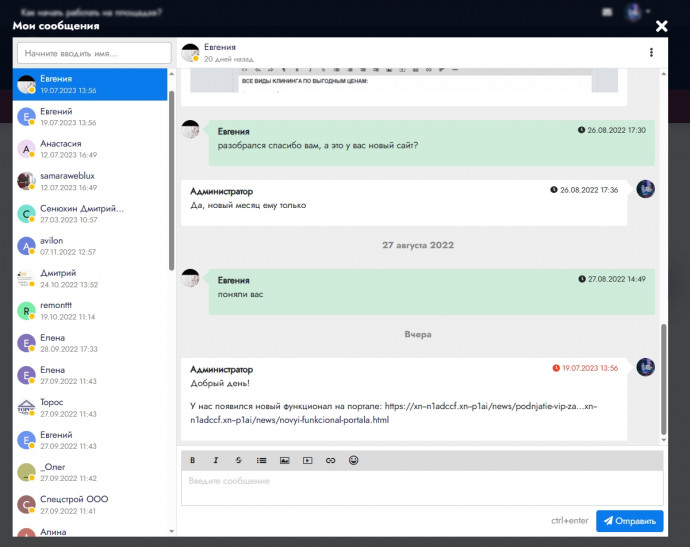This screenshot has height=547, width=690.
Task: Click administrator avatar beside 26.08.2022 17:36 message
Action: (x=646, y=189)
